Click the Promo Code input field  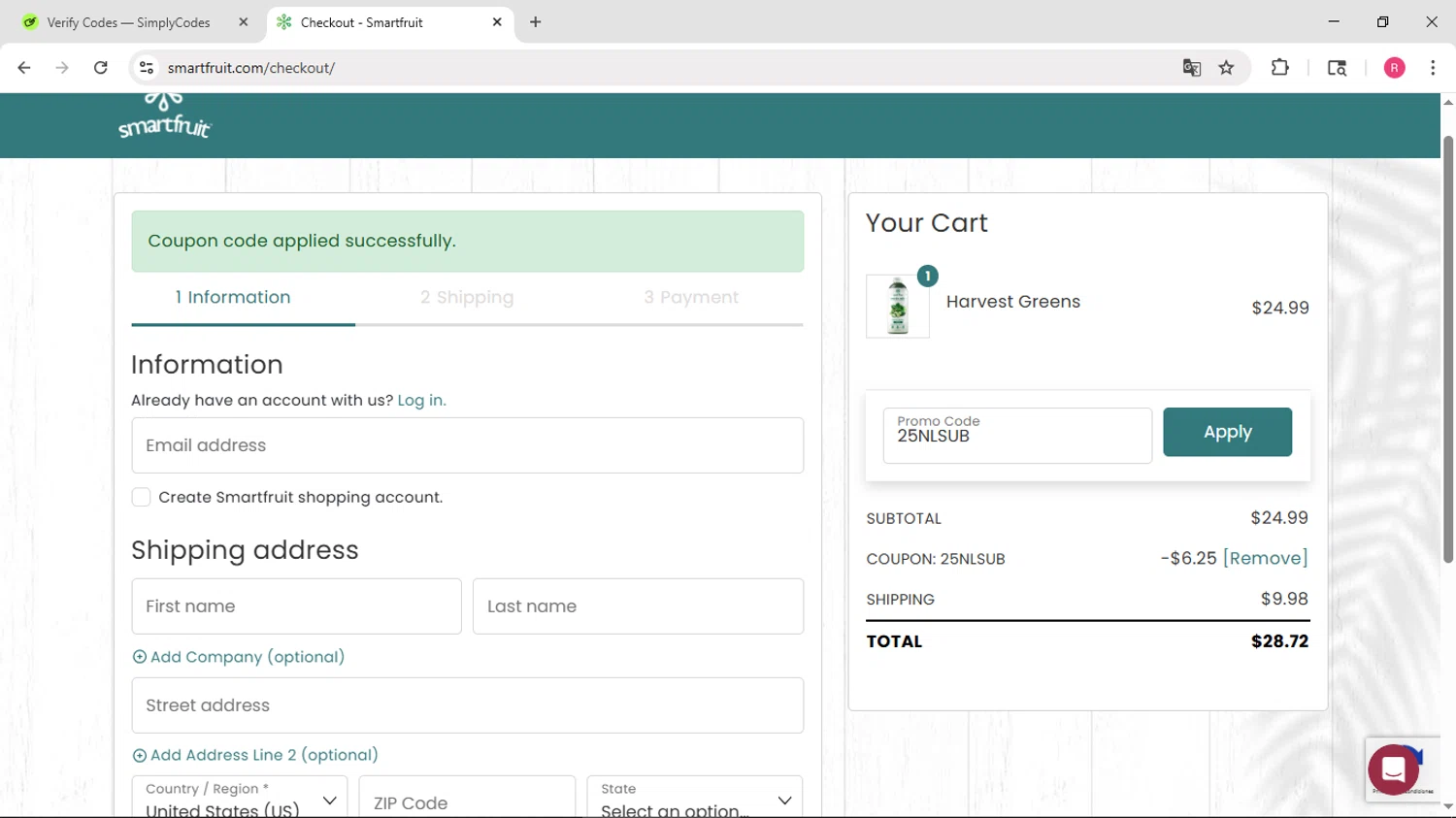click(1017, 436)
